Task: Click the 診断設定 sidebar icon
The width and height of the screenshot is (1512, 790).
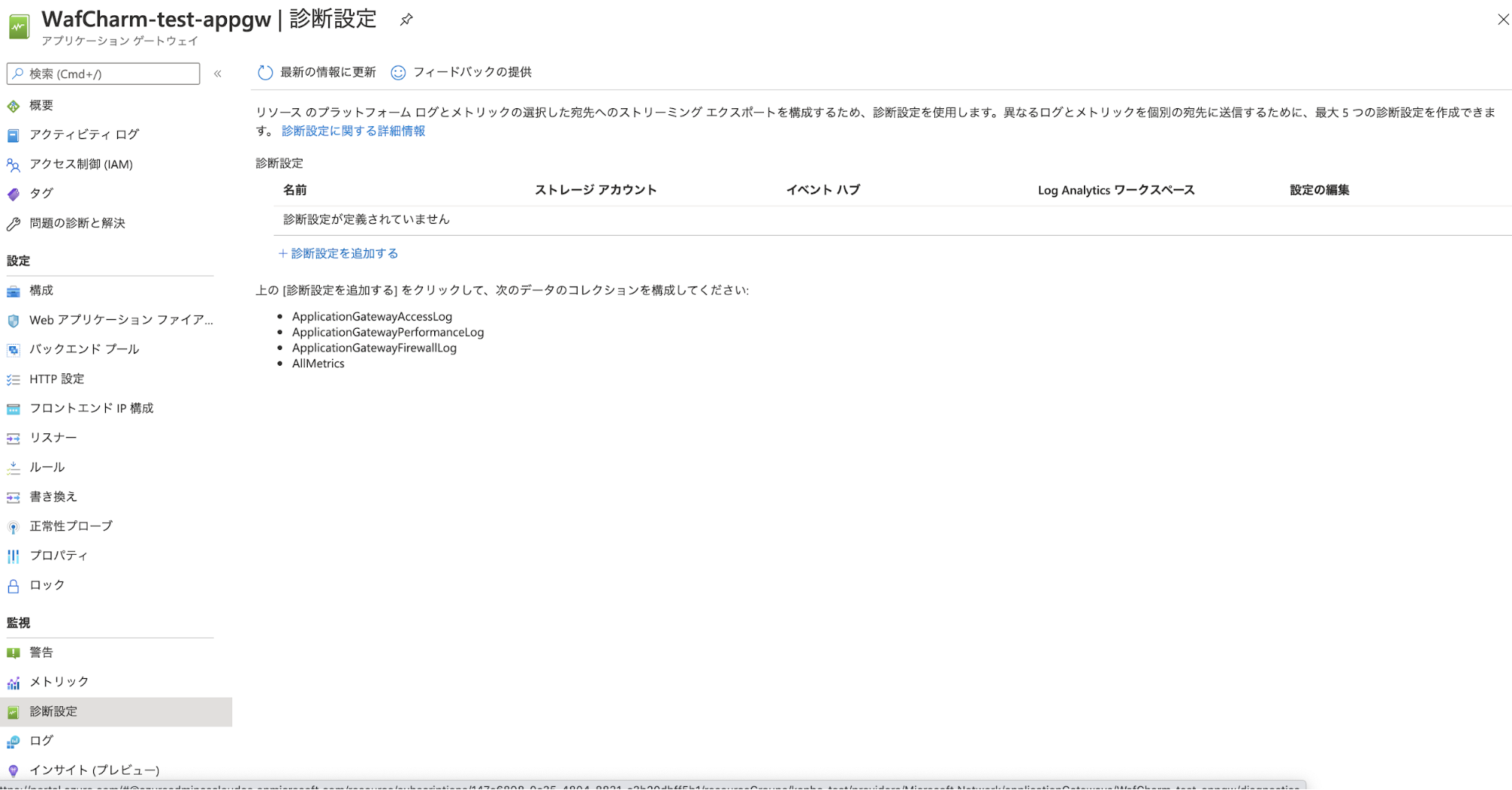Action: coord(14,712)
